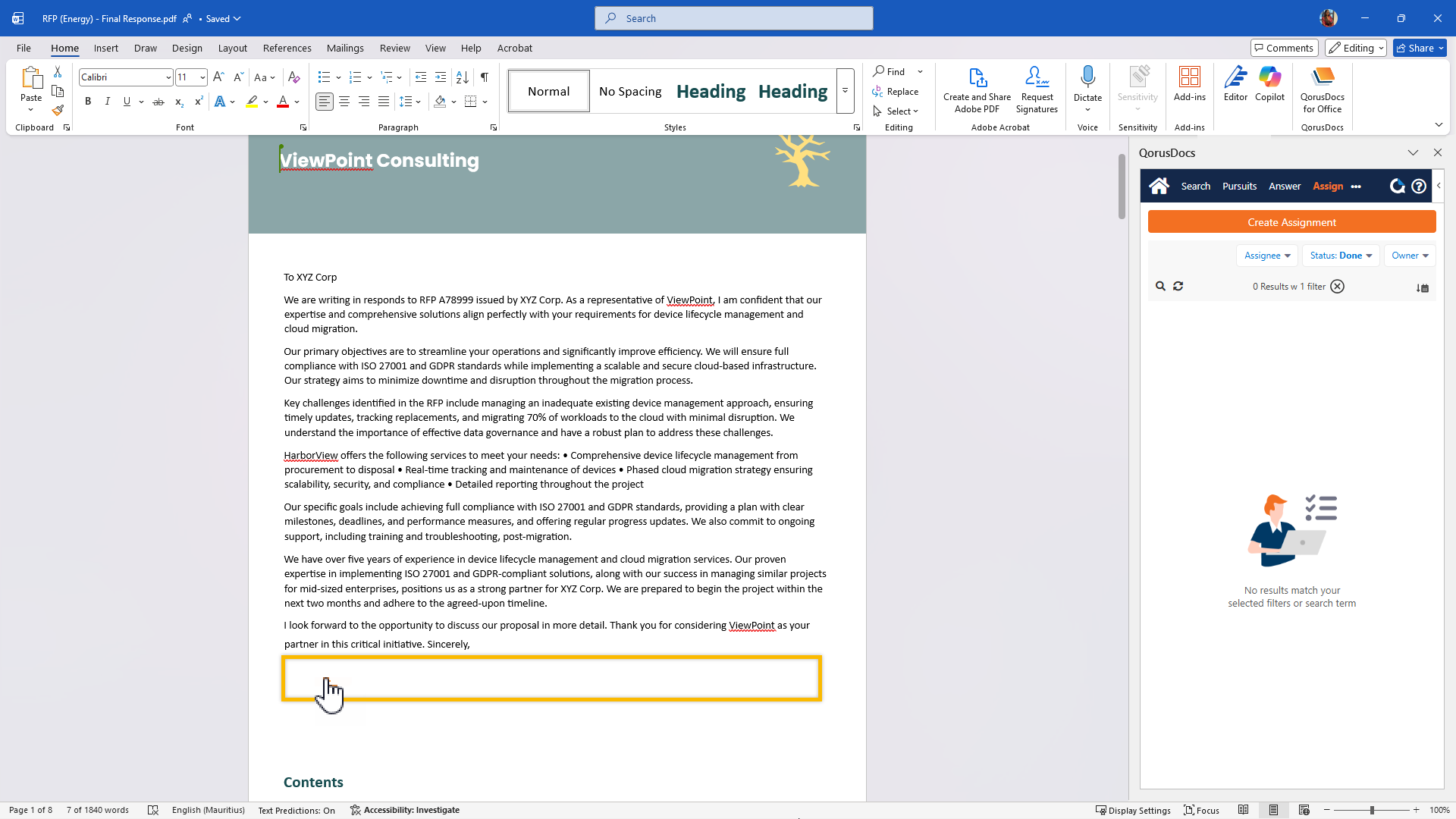This screenshot has height=819, width=1456.
Task: Open the Comments pane button
Action: pos(1284,48)
